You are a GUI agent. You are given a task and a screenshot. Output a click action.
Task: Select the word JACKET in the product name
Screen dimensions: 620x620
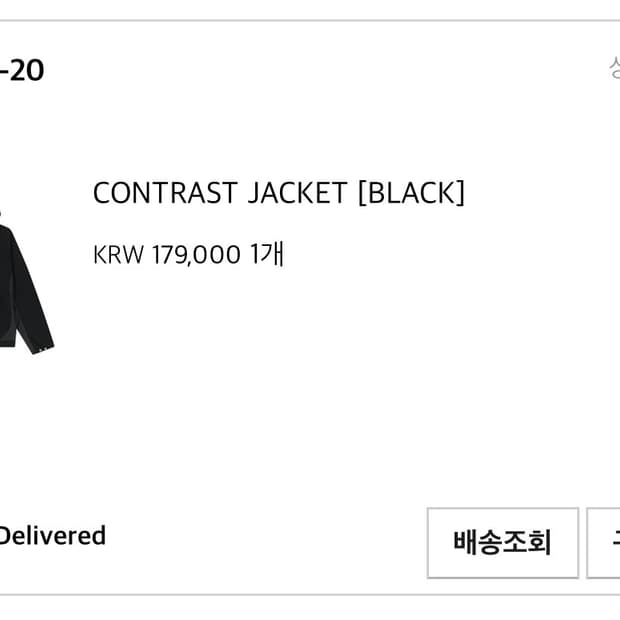pos(297,193)
